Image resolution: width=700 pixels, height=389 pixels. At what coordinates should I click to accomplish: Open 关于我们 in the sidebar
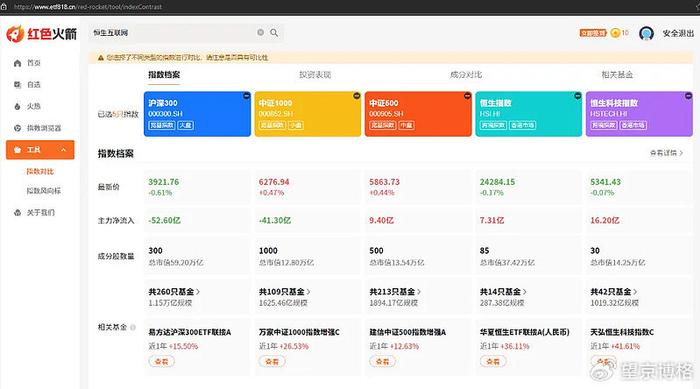(x=41, y=213)
